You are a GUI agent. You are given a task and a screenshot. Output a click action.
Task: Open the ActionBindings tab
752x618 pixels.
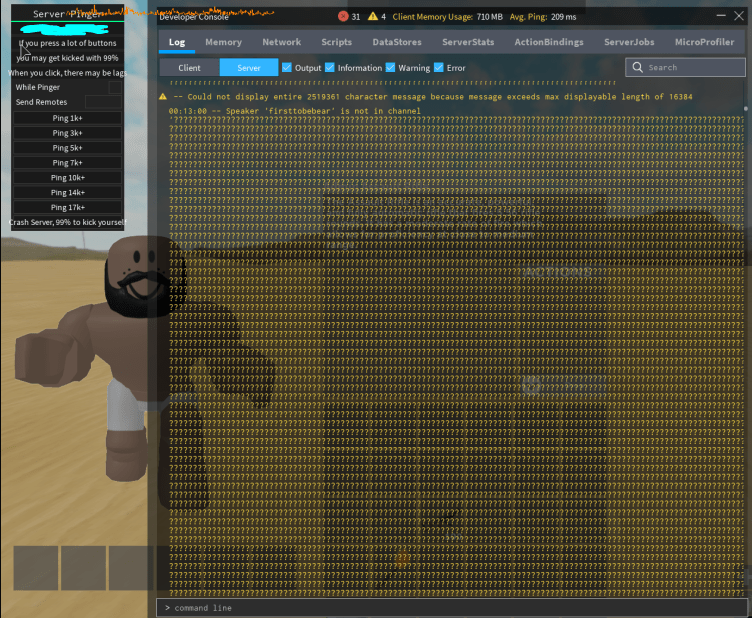(x=549, y=42)
